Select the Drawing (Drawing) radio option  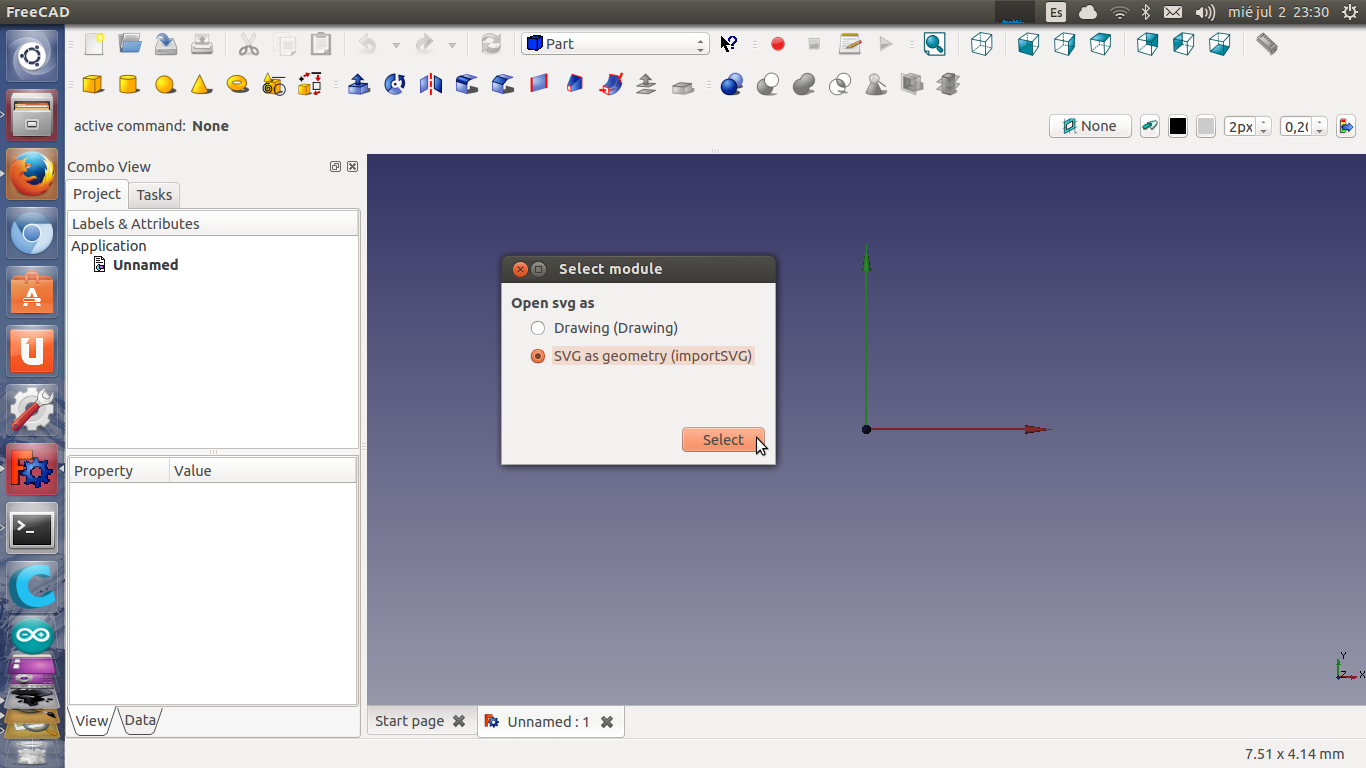538,328
